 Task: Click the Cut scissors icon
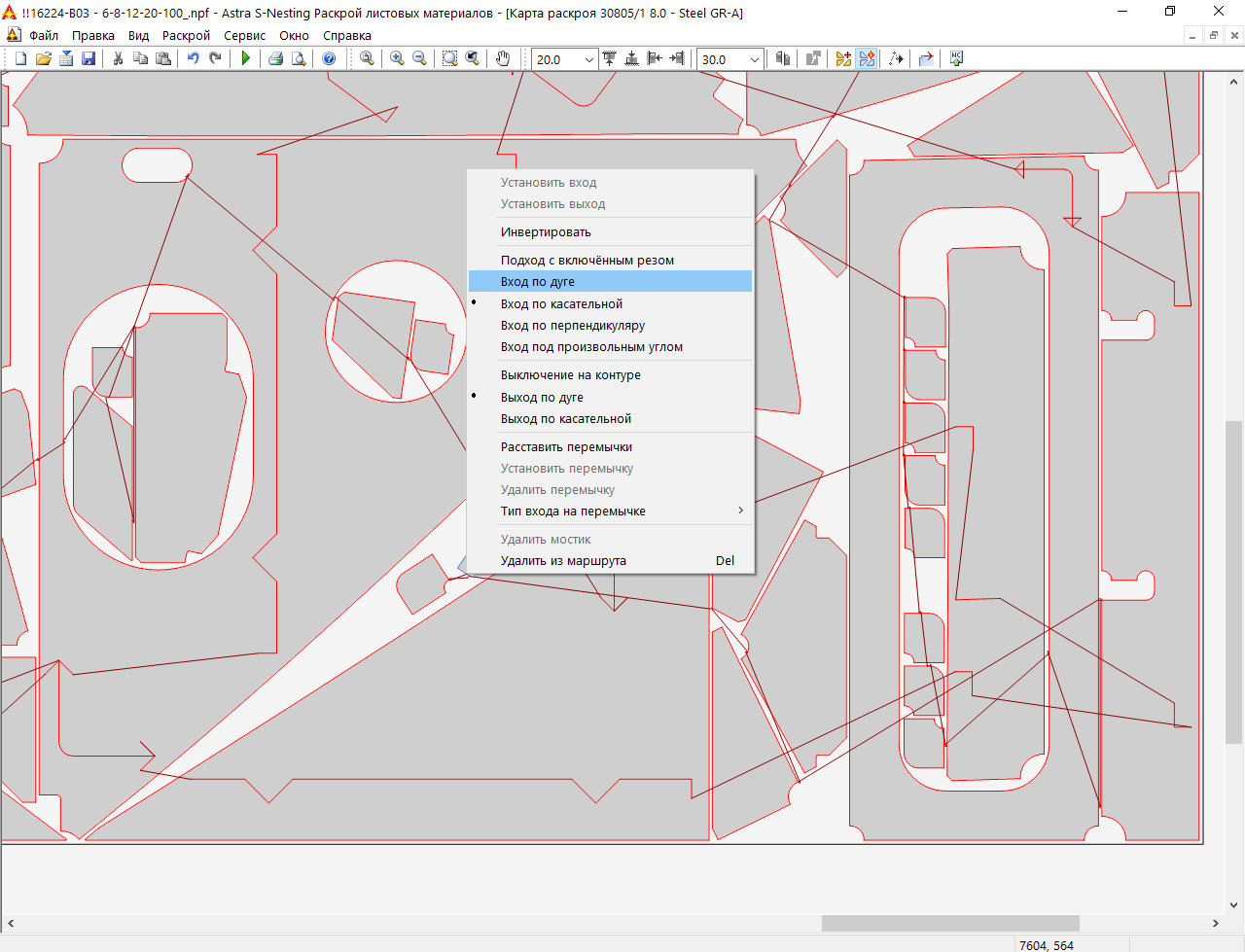(x=118, y=58)
